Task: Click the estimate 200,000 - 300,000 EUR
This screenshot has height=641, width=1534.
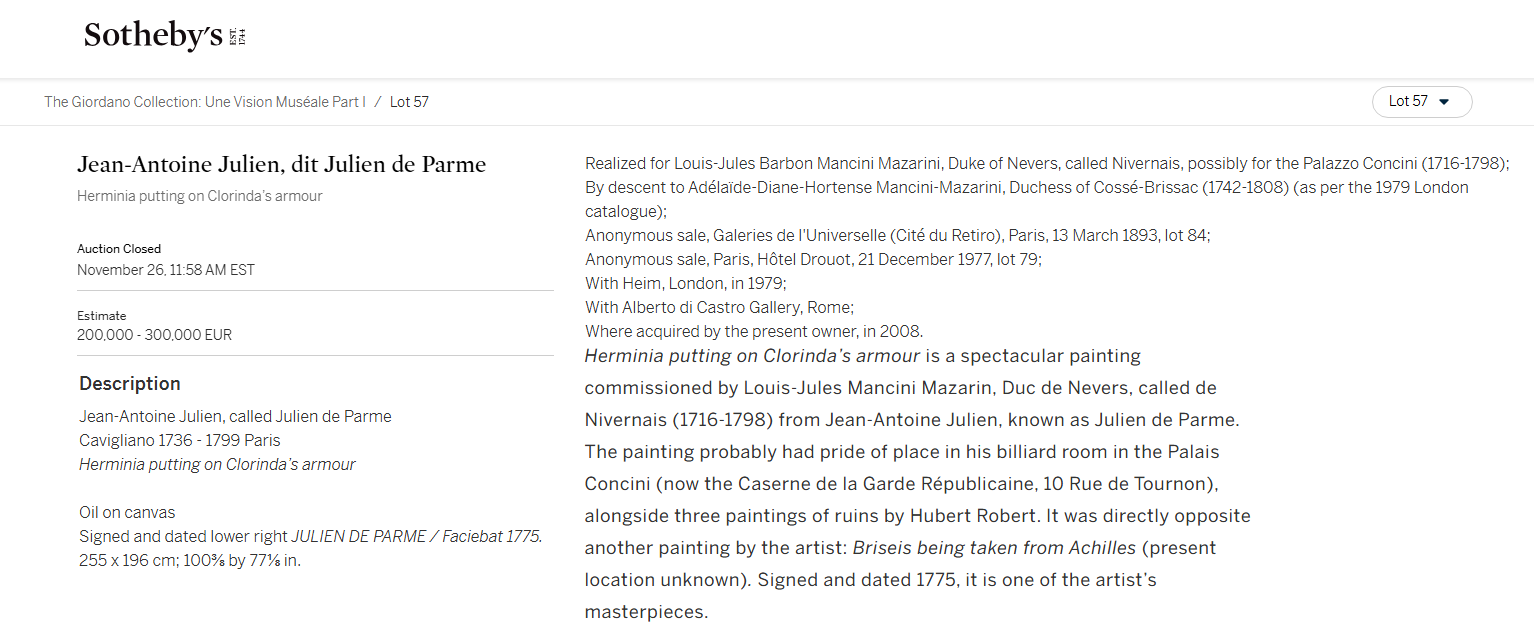Action: pos(154,335)
